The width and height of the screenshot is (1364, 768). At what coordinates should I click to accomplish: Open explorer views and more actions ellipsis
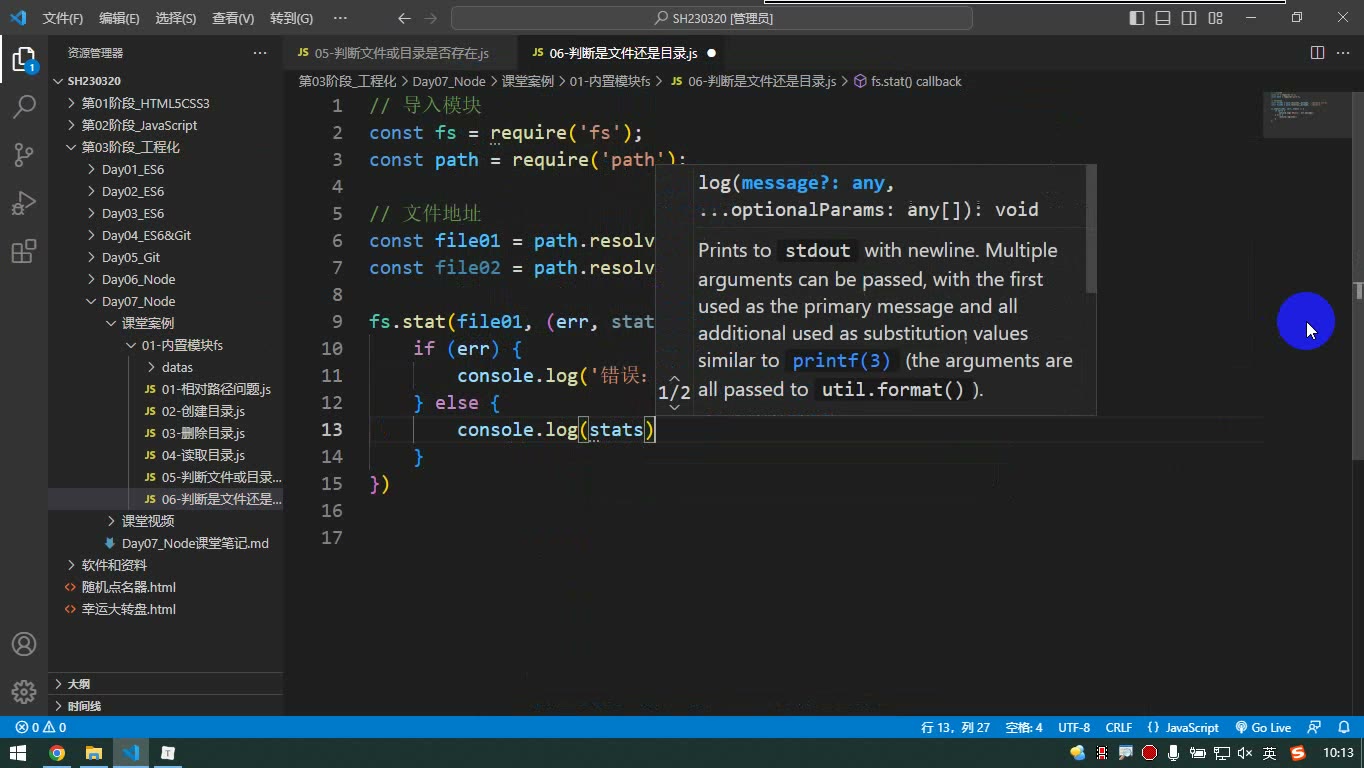pos(260,53)
